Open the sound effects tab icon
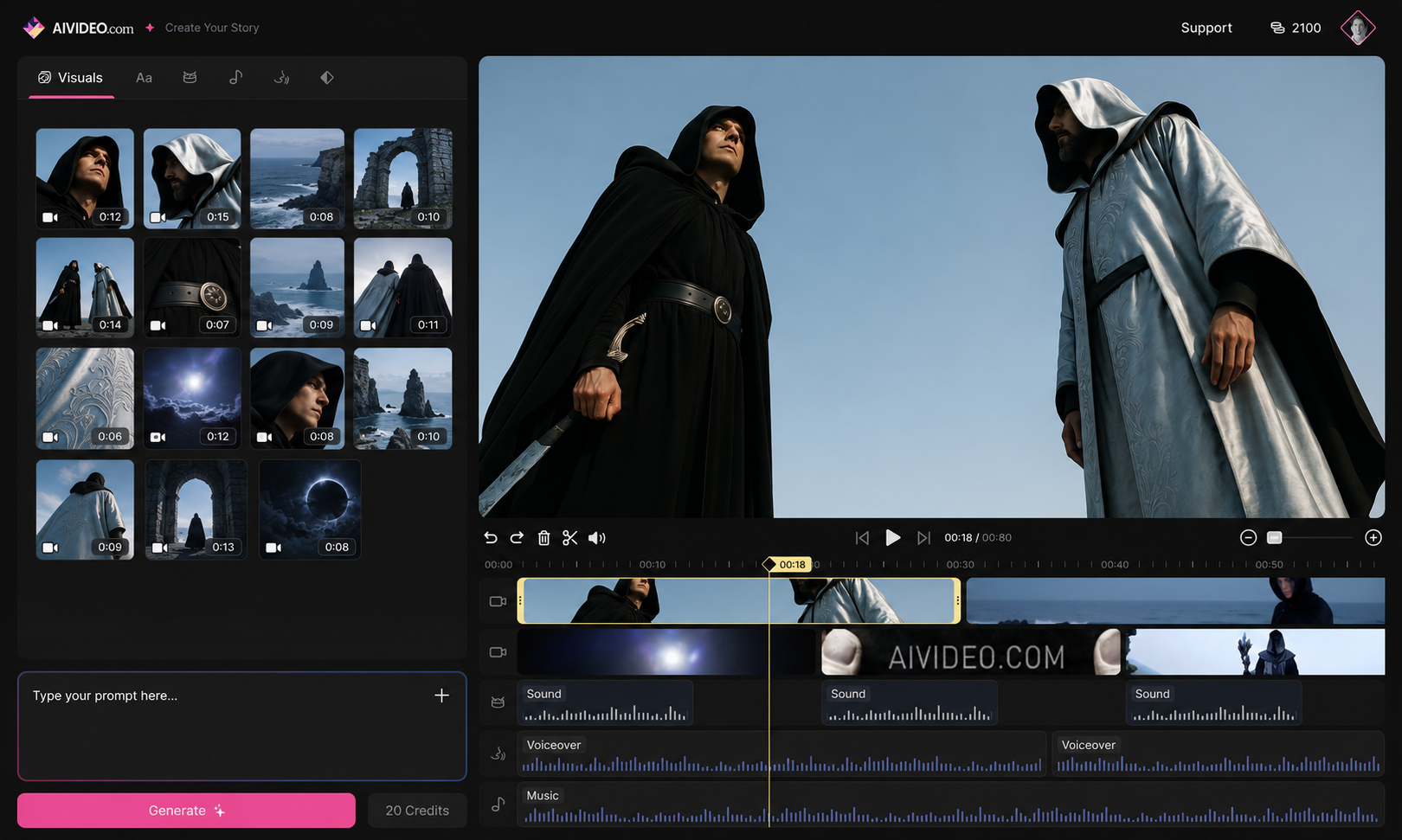This screenshot has height=840, width=1402. coord(190,78)
